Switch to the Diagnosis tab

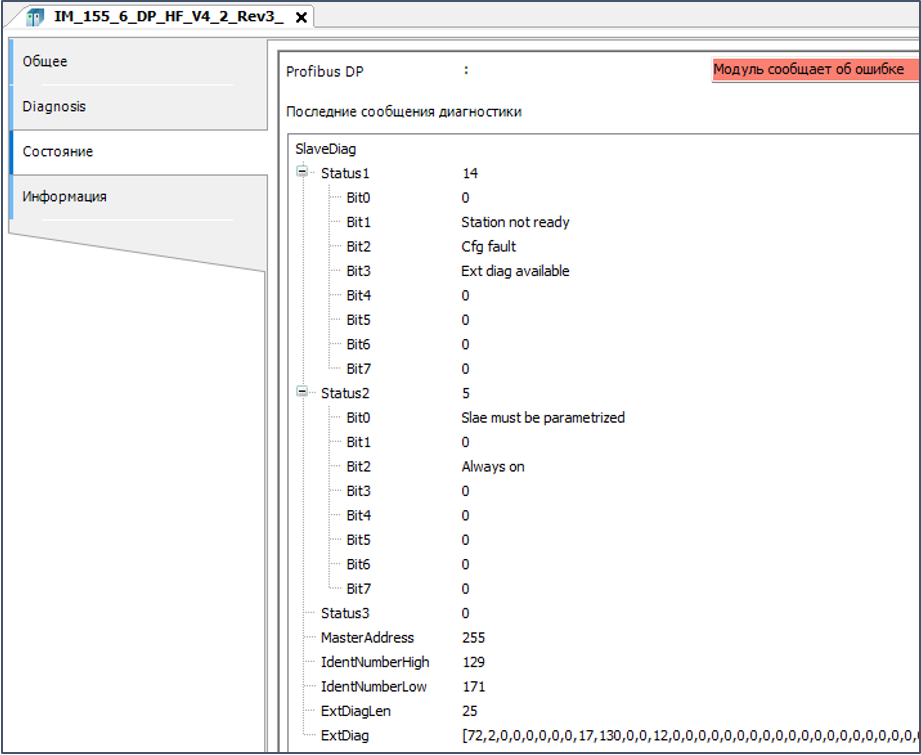click(54, 107)
